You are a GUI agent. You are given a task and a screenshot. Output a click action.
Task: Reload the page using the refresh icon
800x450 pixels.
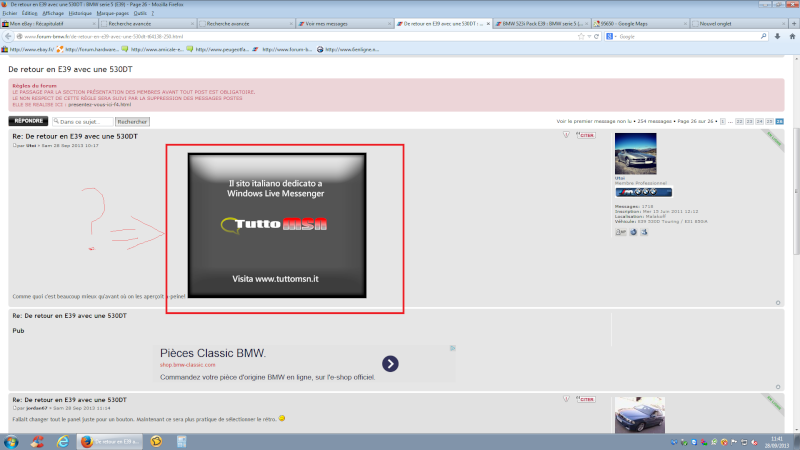pos(596,37)
